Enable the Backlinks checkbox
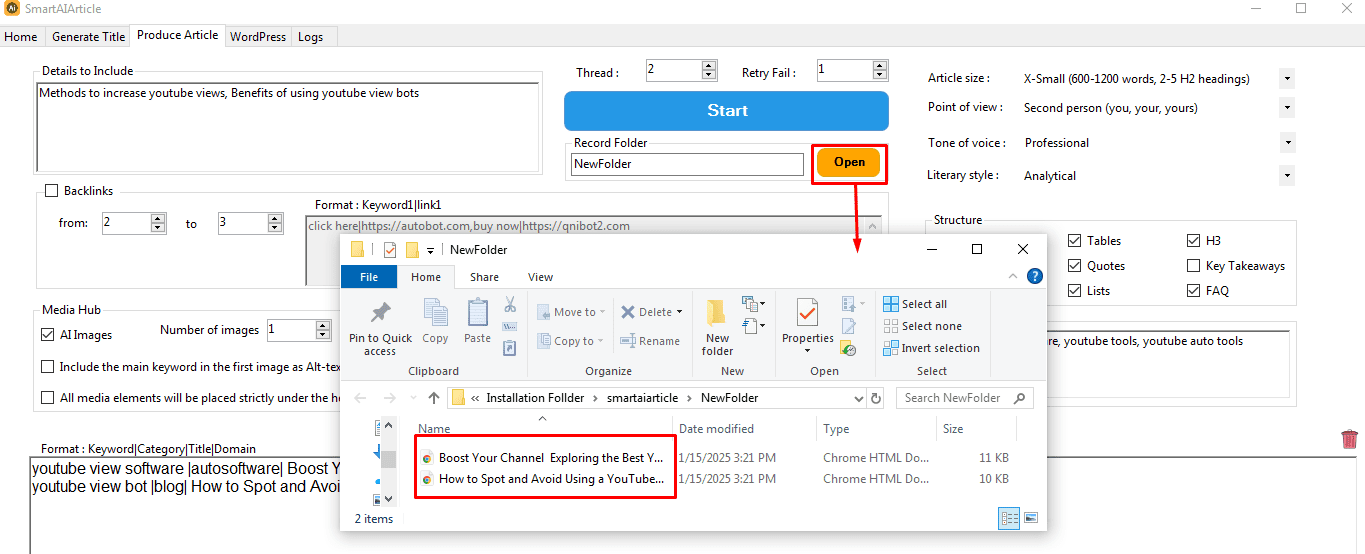The width and height of the screenshot is (1365, 554). pos(51,190)
